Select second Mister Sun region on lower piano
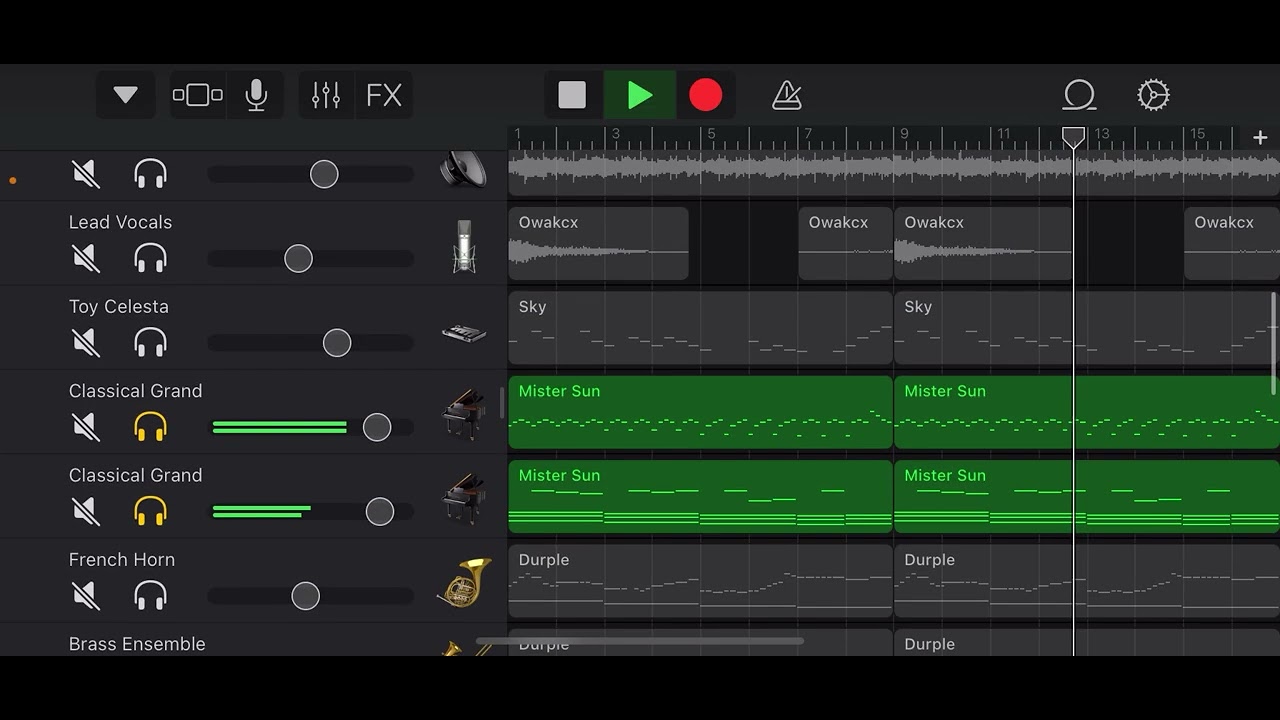Image resolution: width=1280 pixels, height=720 pixels. (1087, 496)
